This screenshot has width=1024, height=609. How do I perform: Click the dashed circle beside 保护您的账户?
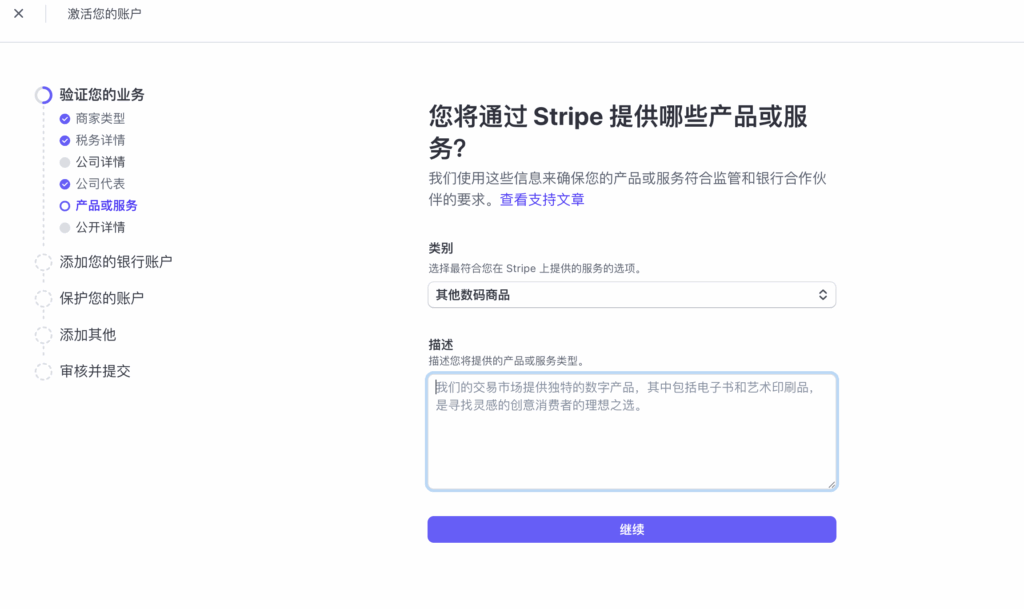[43, 298]
